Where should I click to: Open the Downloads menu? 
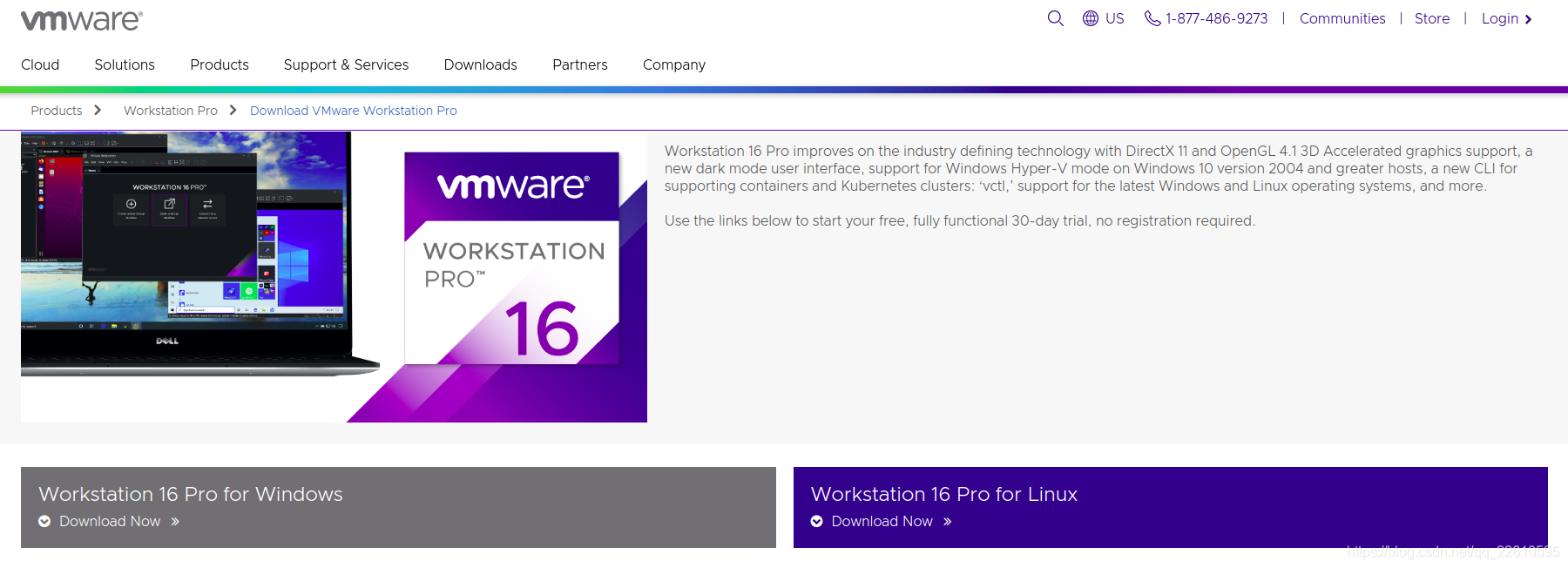point(481,64)
